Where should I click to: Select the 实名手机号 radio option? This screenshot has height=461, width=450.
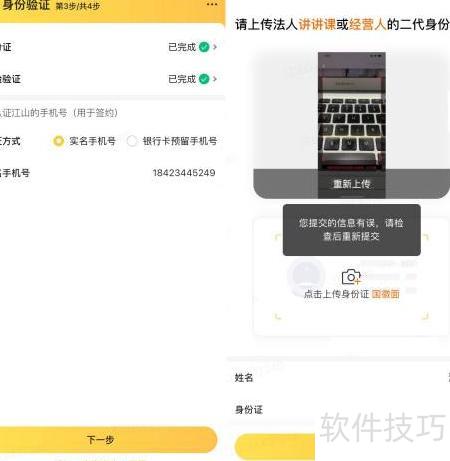58,141
